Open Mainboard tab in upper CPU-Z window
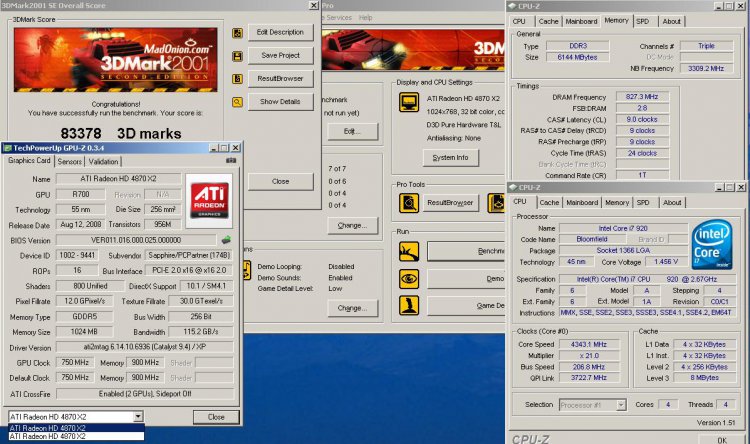 click(581, 22)
